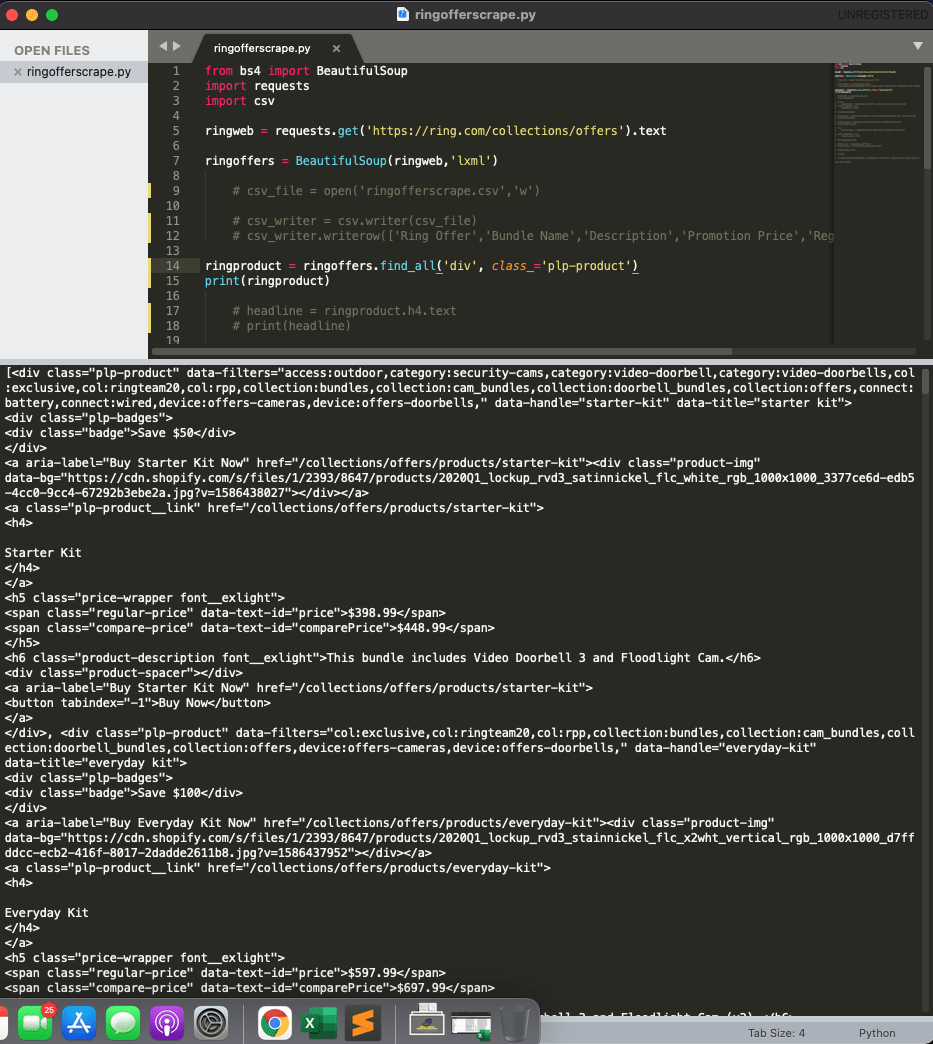Place cursor on 'BeautifulSoup' in line 1
This screenshot has height=1044, width=933.
pyautogui.click(x=362, y=71)
